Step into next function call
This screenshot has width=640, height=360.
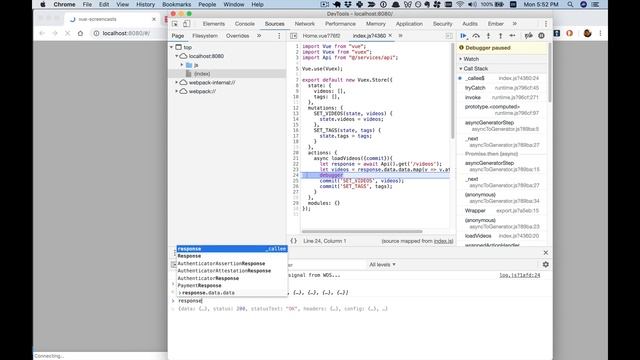click(488, 36)
